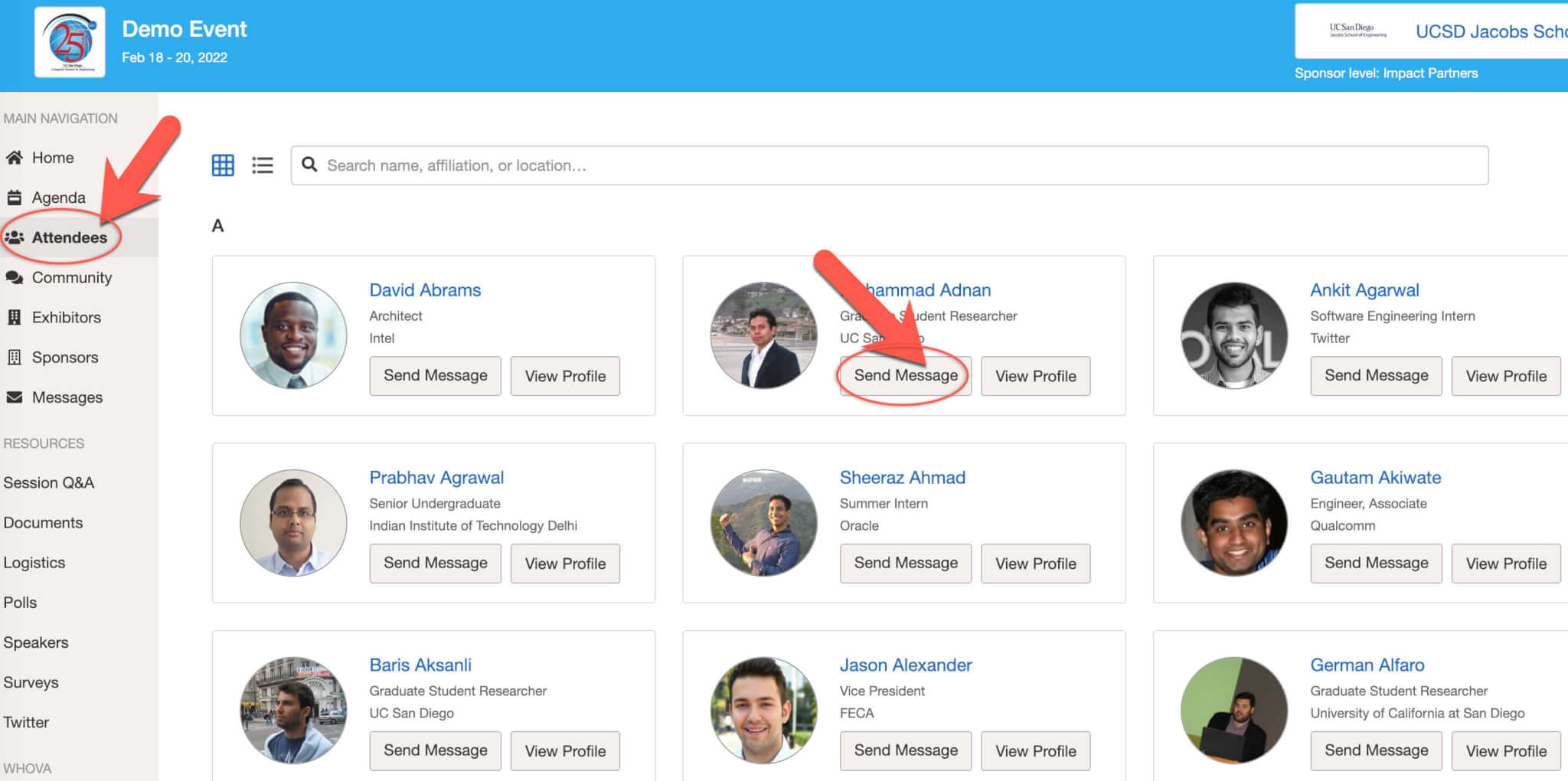
Task: View Gautam Akiwate's profile
Action: (1506, 563)
